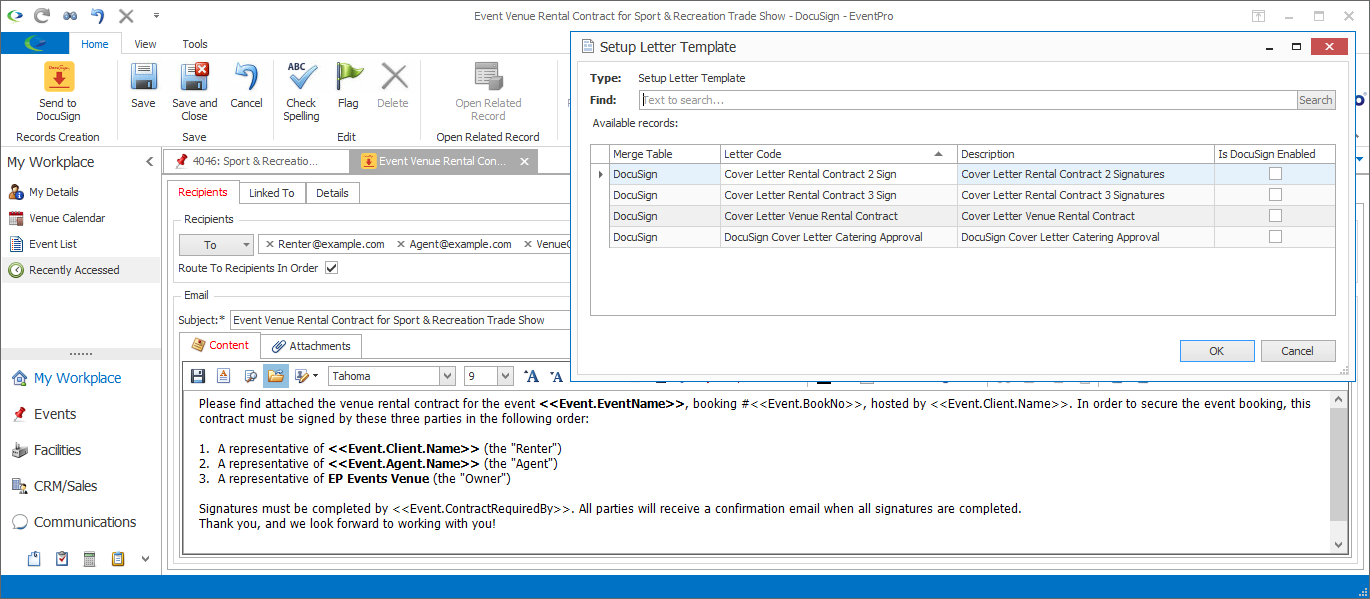
Task: Click the Cancel arrow icon in the ribbon
Action: pos(246,78)
